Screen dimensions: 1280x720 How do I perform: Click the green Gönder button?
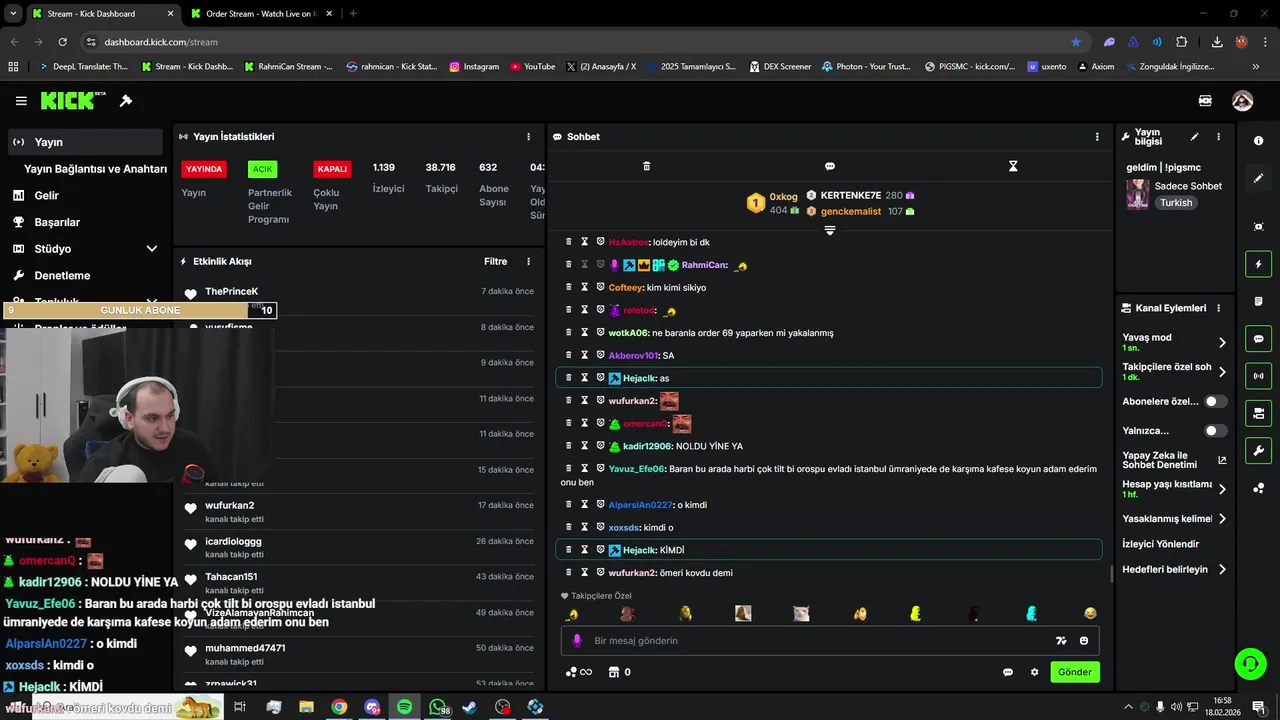coord(1075,672)
